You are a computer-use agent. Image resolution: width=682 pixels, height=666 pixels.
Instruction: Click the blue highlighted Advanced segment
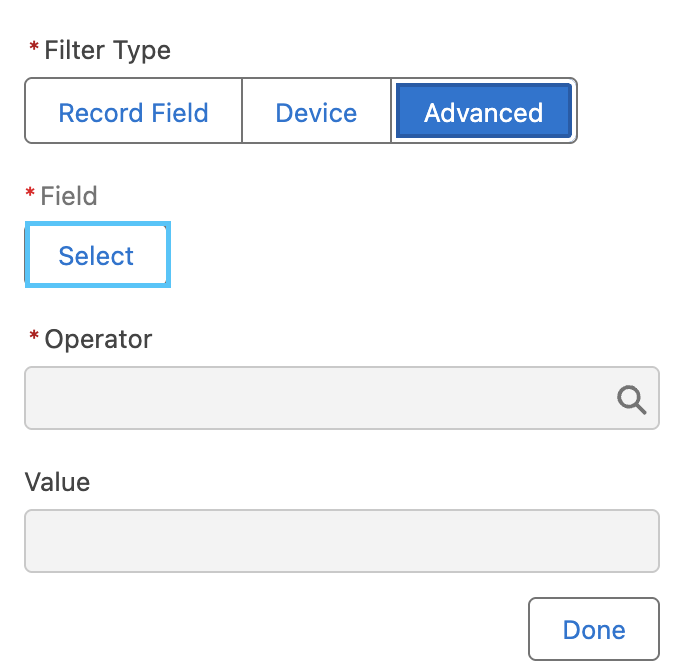(x=483, y=113)
